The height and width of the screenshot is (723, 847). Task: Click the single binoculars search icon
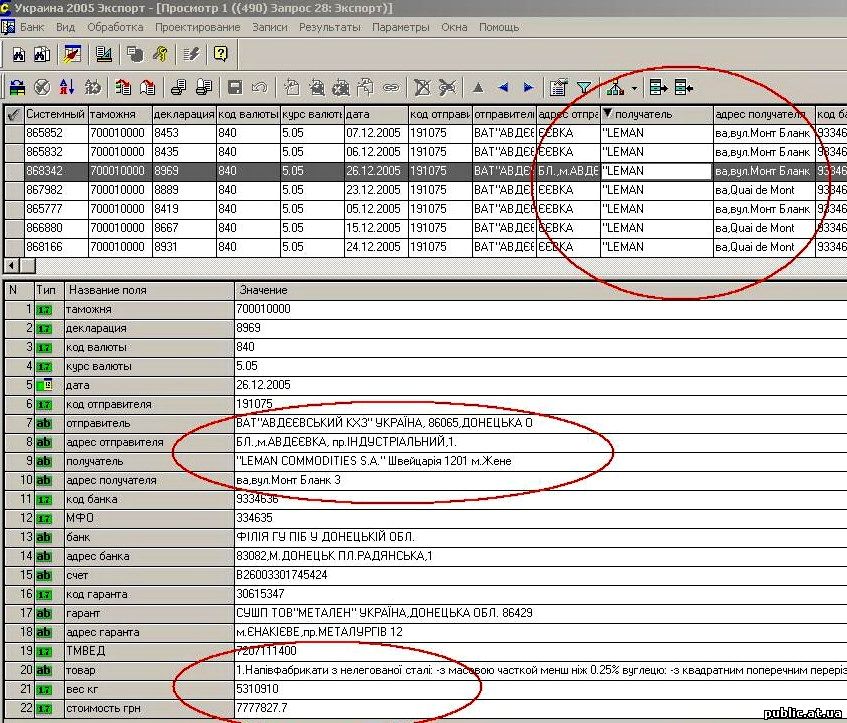pyautogui.click(x=19, y=54)
